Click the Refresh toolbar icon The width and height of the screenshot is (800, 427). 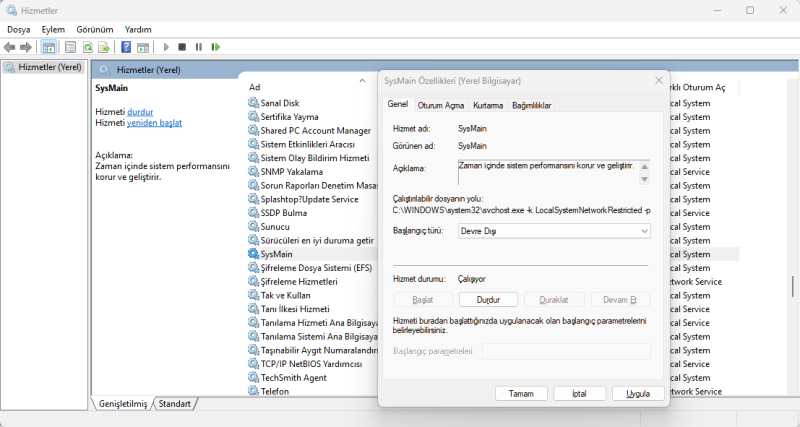(88, 47)
